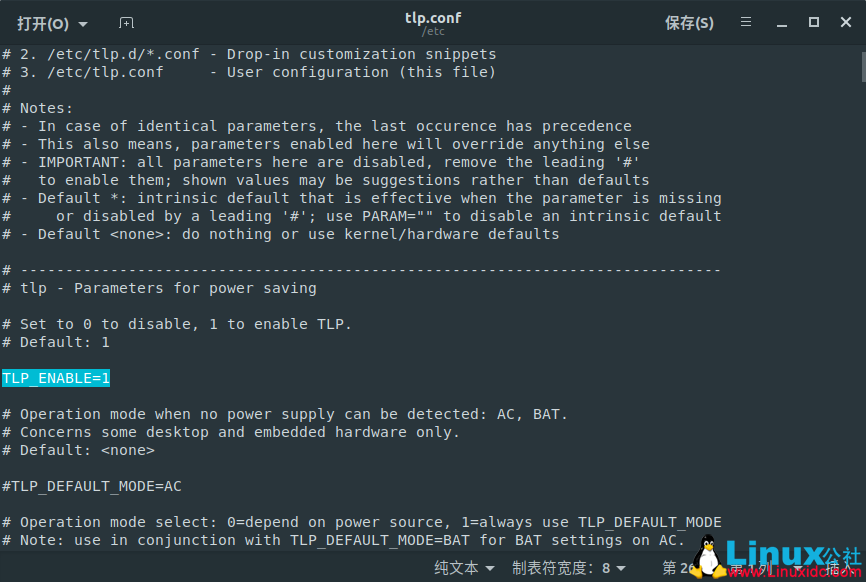Image resolution: width=866 pixels, height=582 pixels.
Task: Click the dropdown arrow beside 打开(O)
Action: [x=84, y=22]
